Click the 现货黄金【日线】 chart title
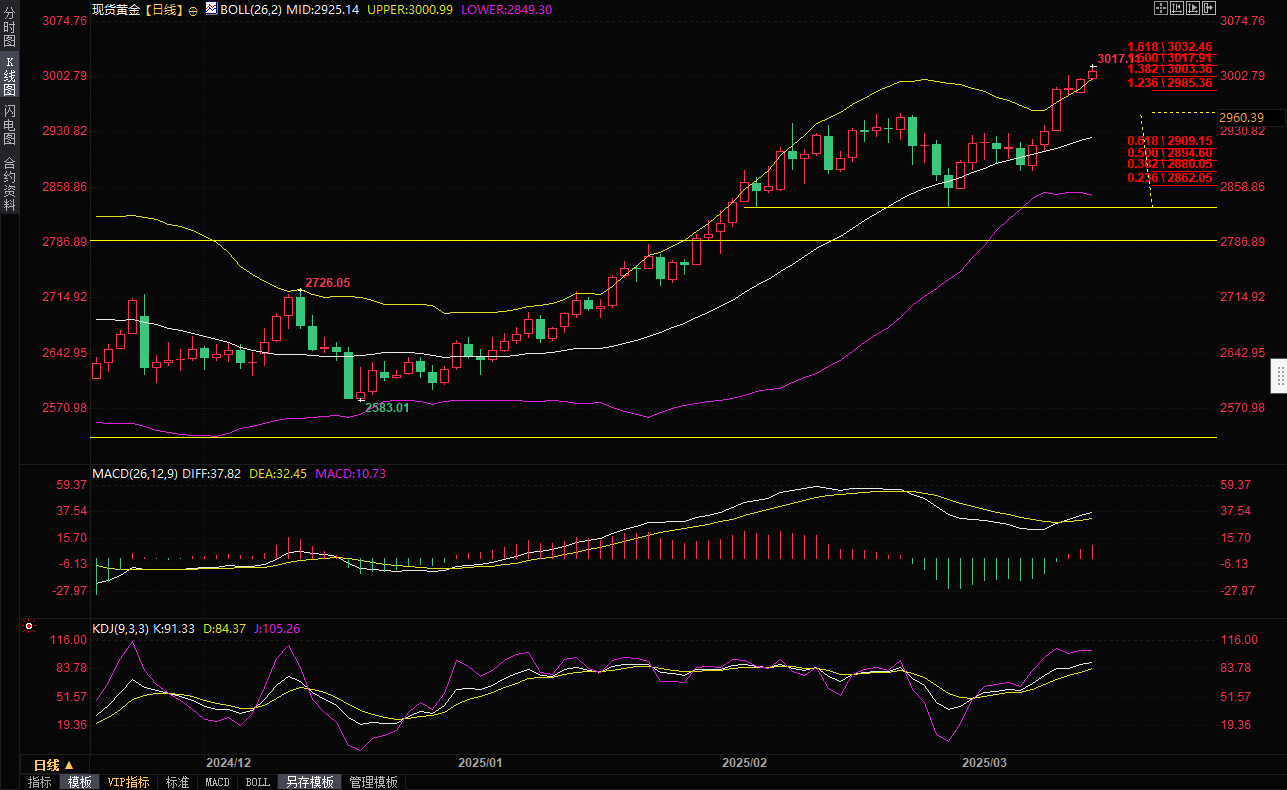 tap(137, 9)
